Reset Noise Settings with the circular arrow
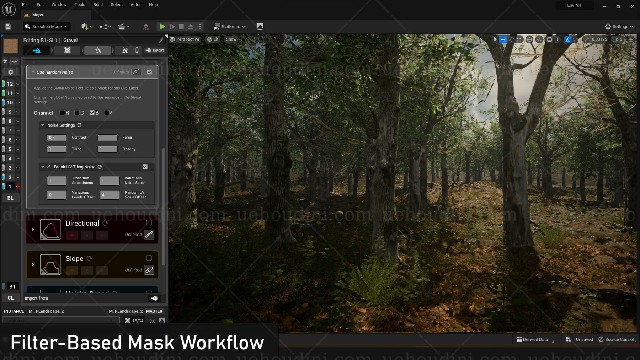This screenshot has height=360, width=640. (80, 125)
